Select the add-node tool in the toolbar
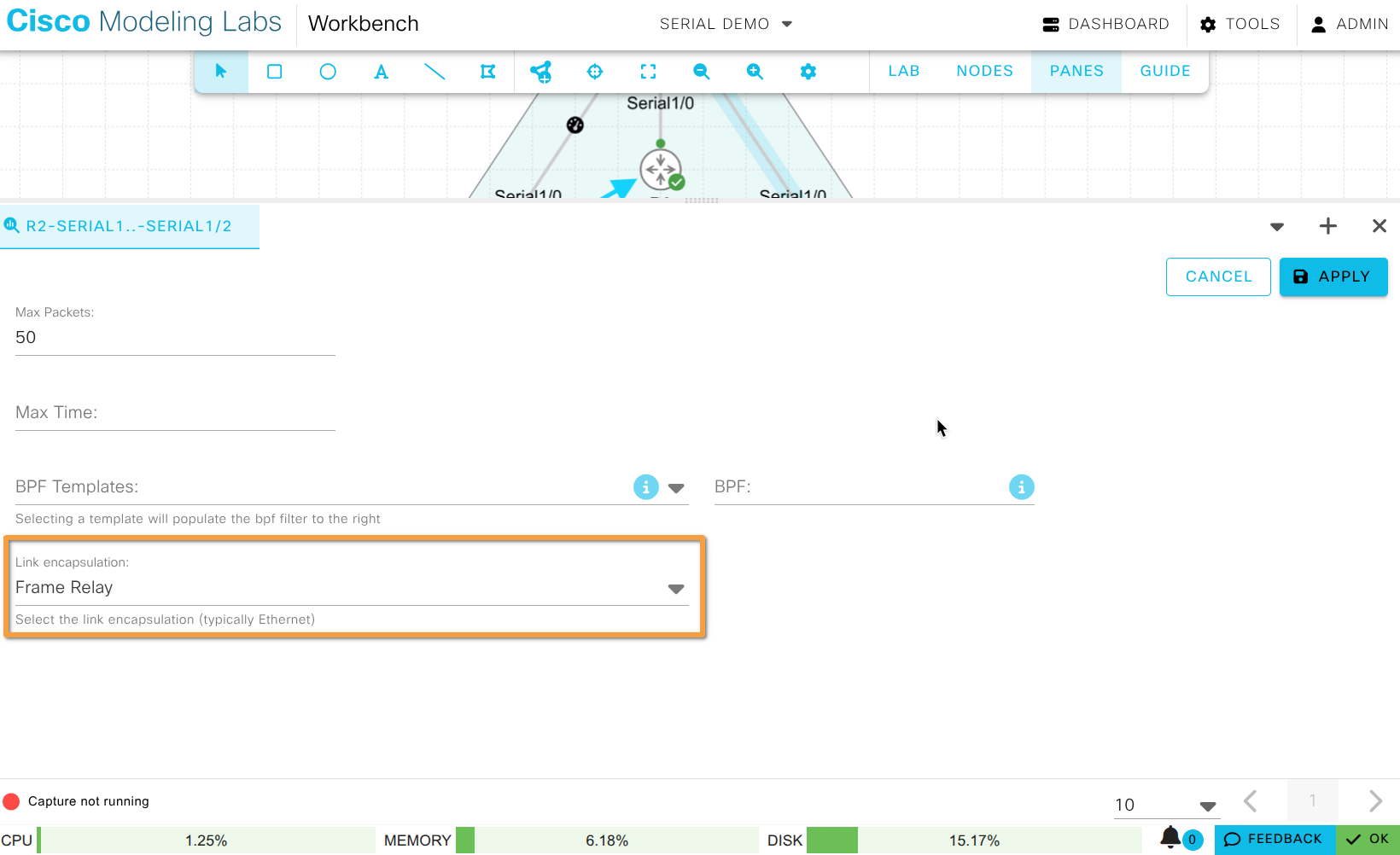Screen dimensions: 1400x855 (541, 72)
